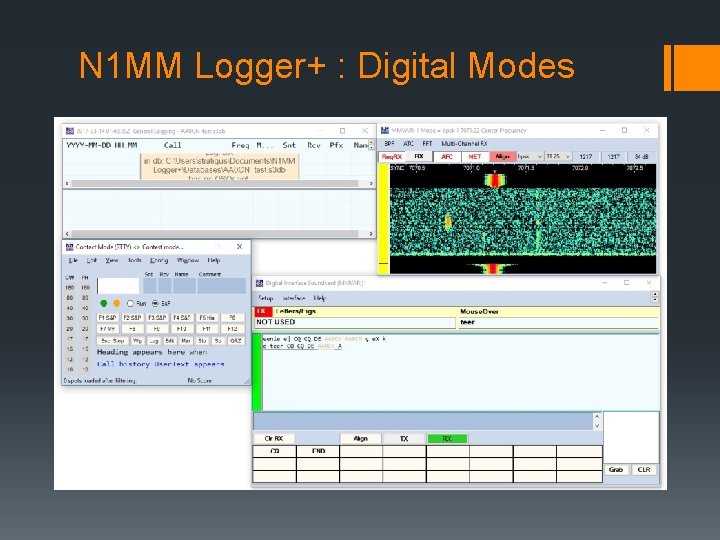Click the MMVARI window title bar icon
The height and width of the screenshot is (540, 720).
click(385, 130)
